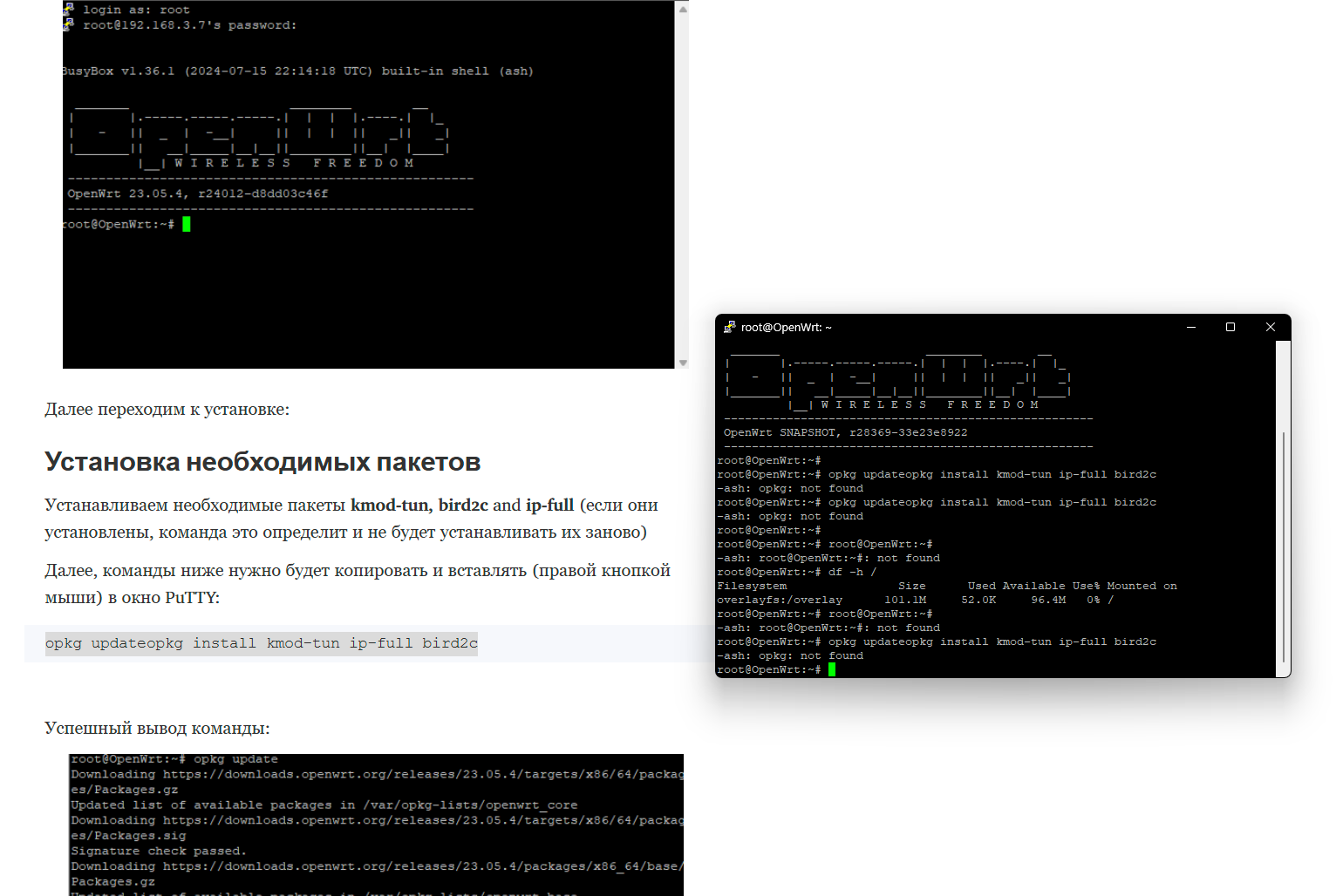Click the 'Filesystem' column header in PuTTY

coord(752,586)
